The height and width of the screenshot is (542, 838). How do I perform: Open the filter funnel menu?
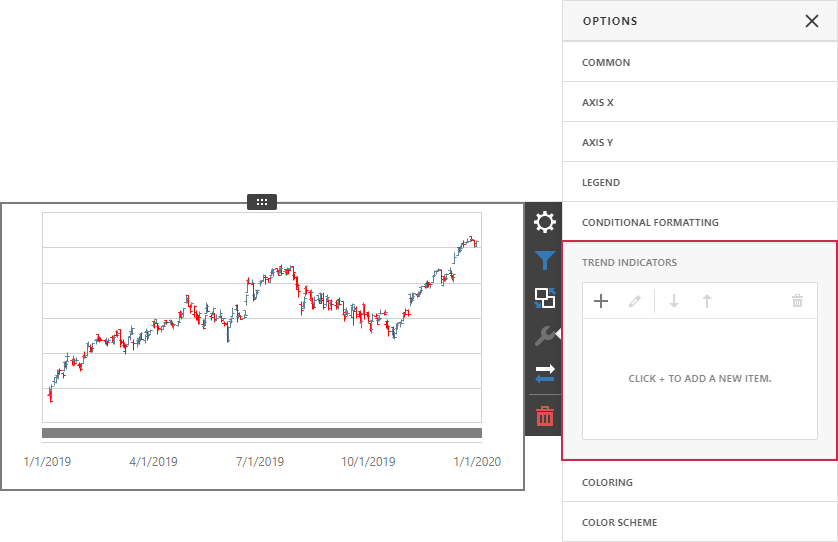click(x=545, y=260)
